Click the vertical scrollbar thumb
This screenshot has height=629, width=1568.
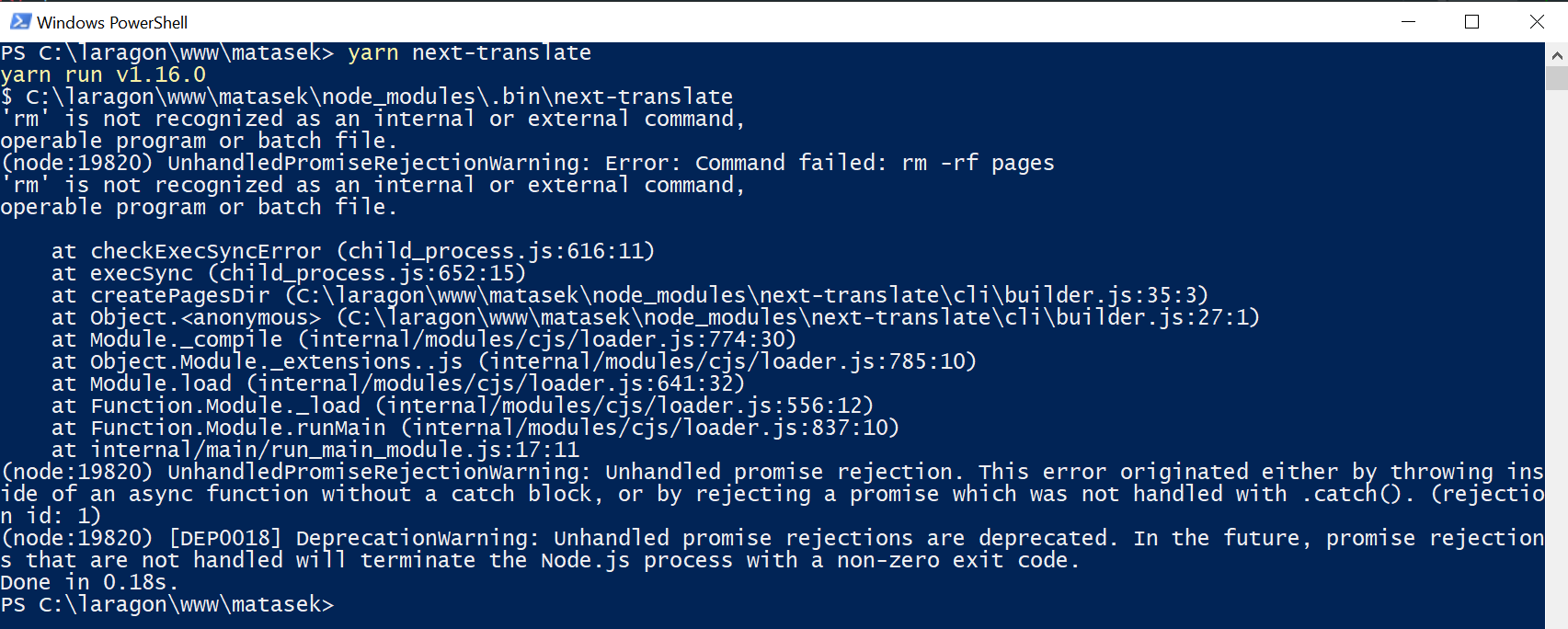click(x=1556, y=78)
